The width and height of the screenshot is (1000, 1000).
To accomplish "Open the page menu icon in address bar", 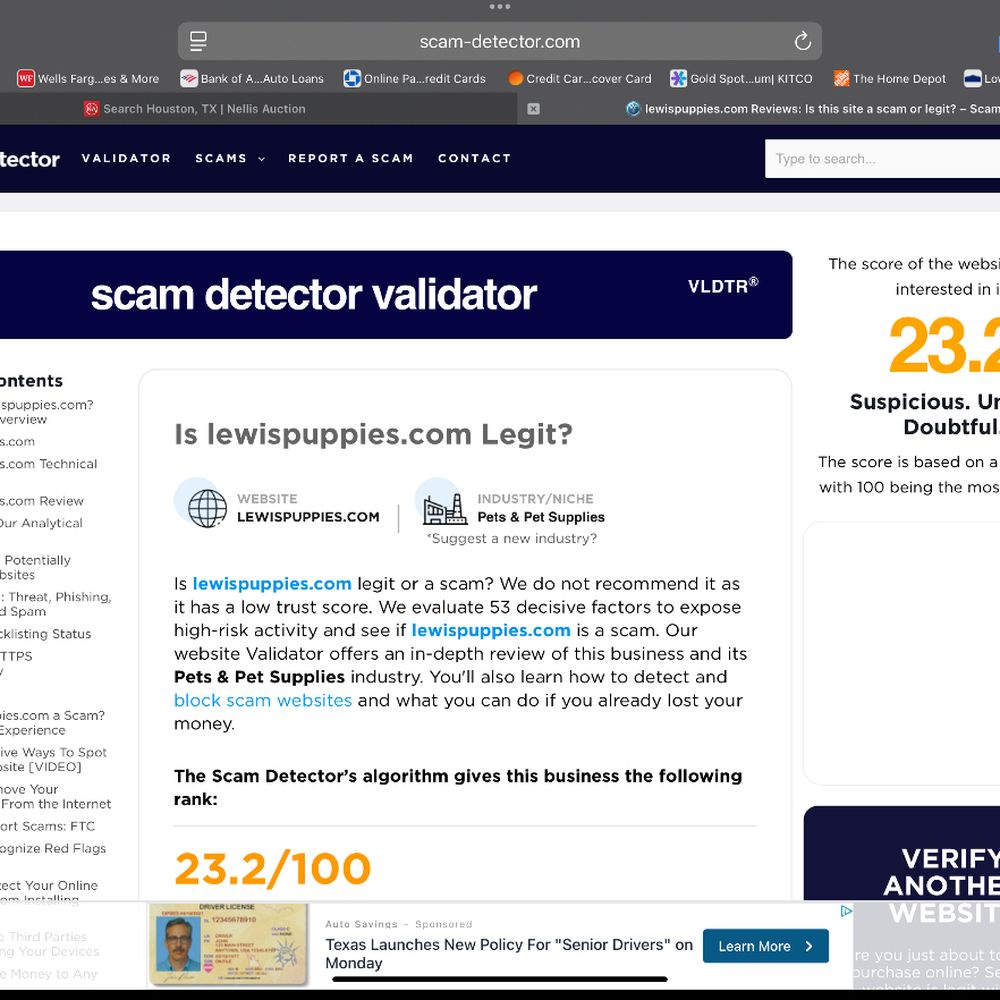I will pos(198,41).
